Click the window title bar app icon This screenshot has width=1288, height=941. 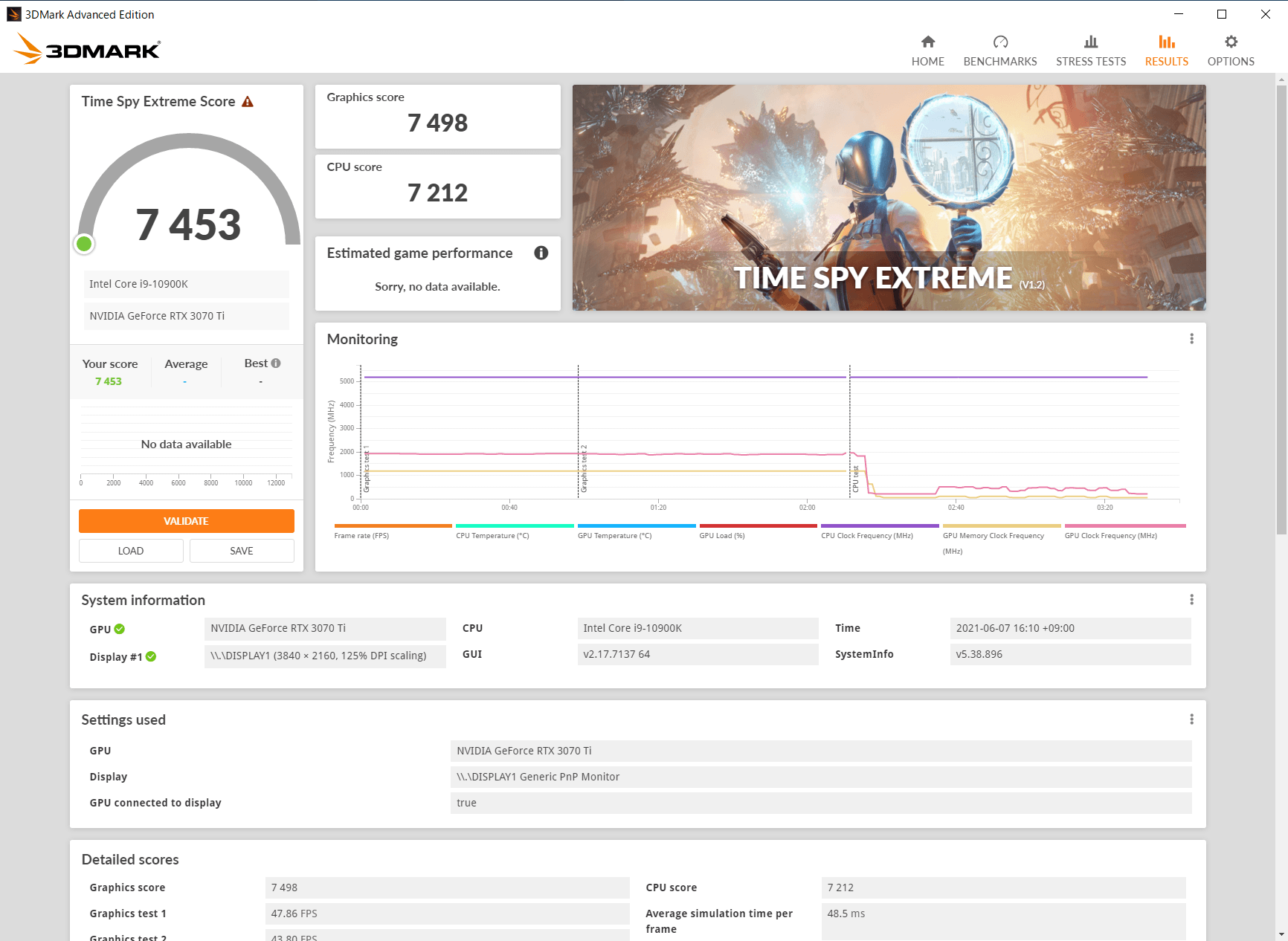point(13,14)
